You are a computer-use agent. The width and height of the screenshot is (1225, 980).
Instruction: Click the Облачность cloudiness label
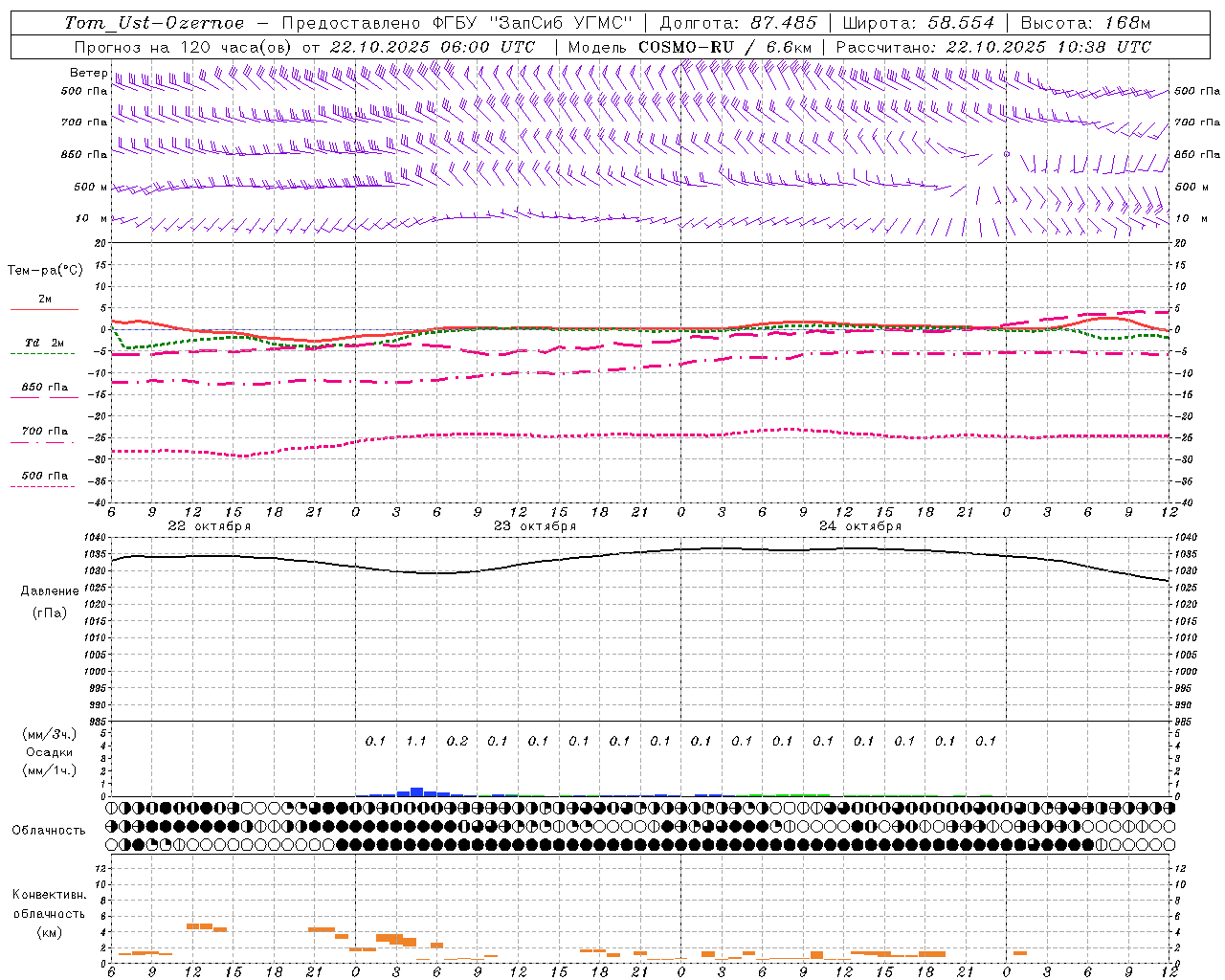tap(49, 830)
